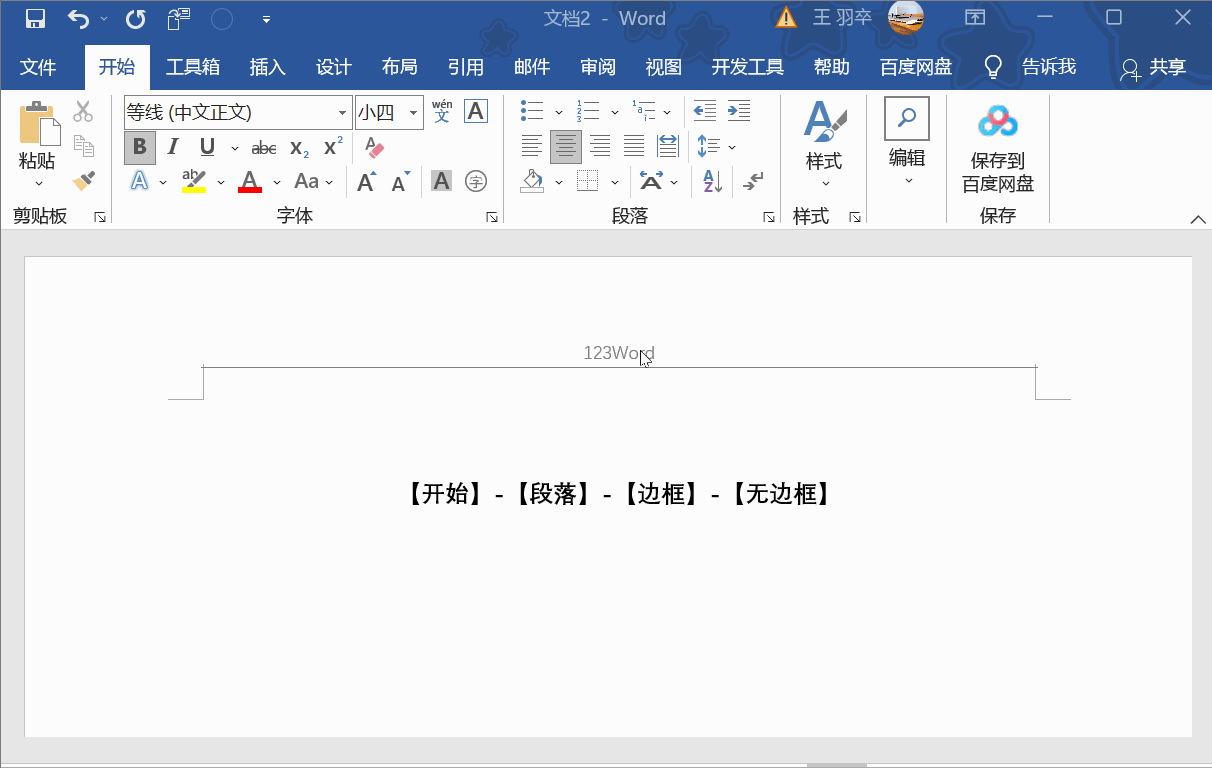Click the 共享 share button
The height and width of the screenshot is (768, 1212).
click(1153, 67)
